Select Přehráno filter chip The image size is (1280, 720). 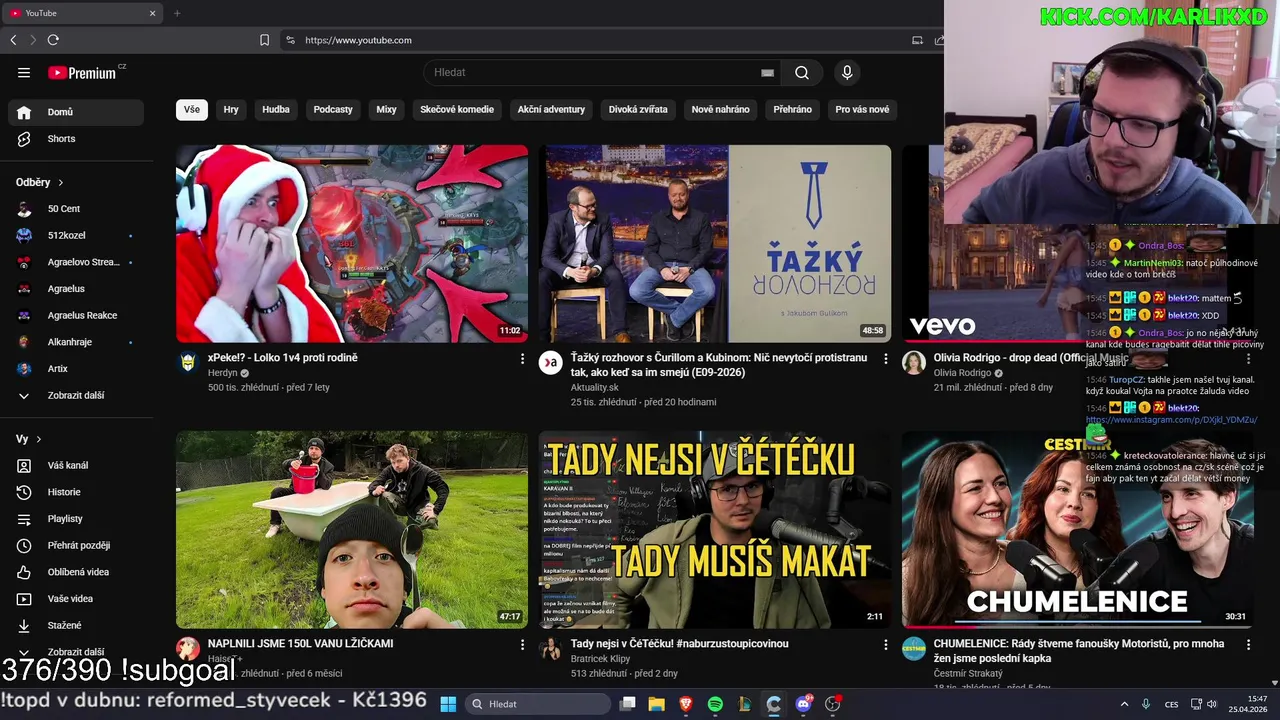(x=792, y=109)
